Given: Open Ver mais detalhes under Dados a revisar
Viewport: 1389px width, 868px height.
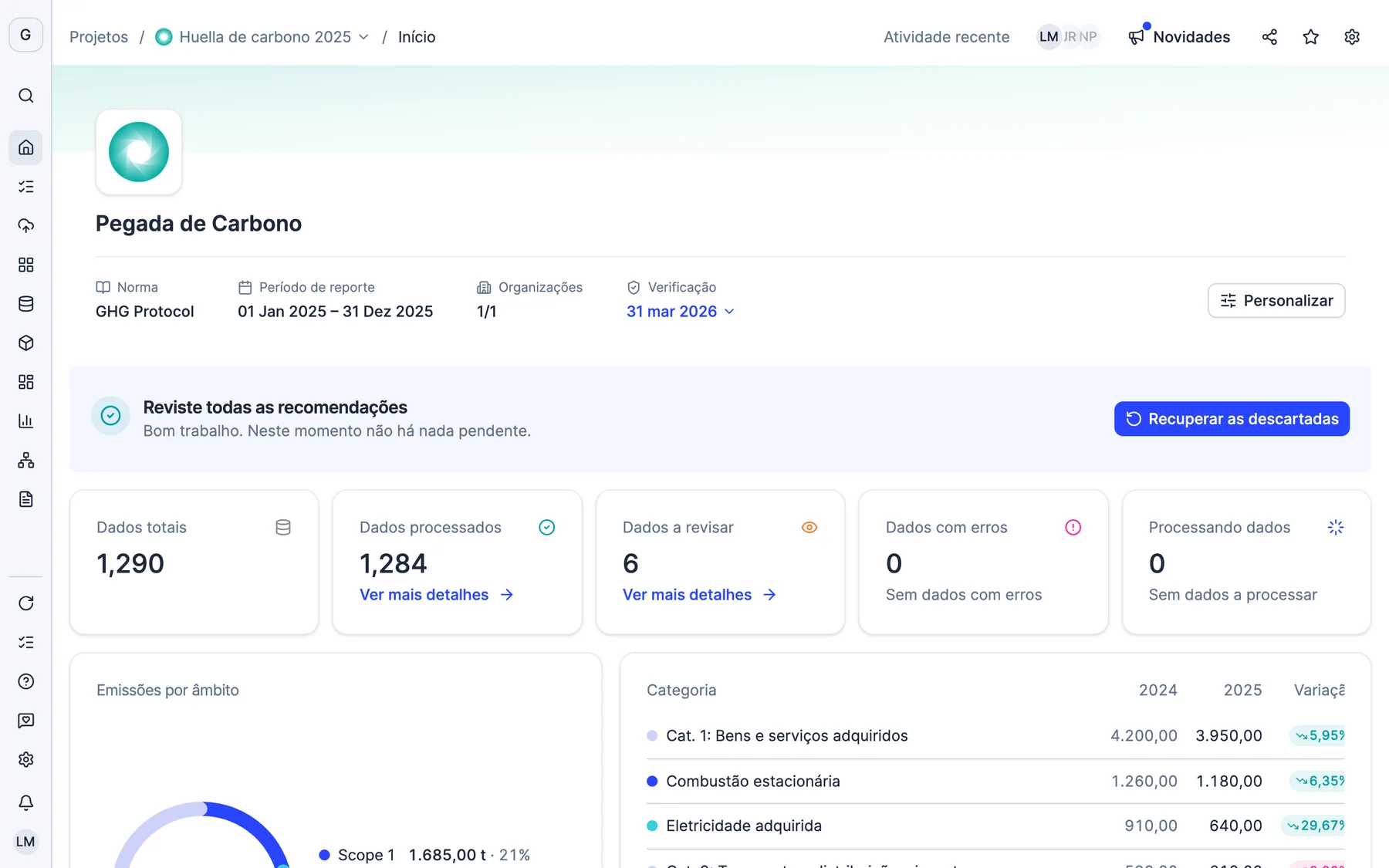Looking at the screenshot, I should (x=700, y=595).
